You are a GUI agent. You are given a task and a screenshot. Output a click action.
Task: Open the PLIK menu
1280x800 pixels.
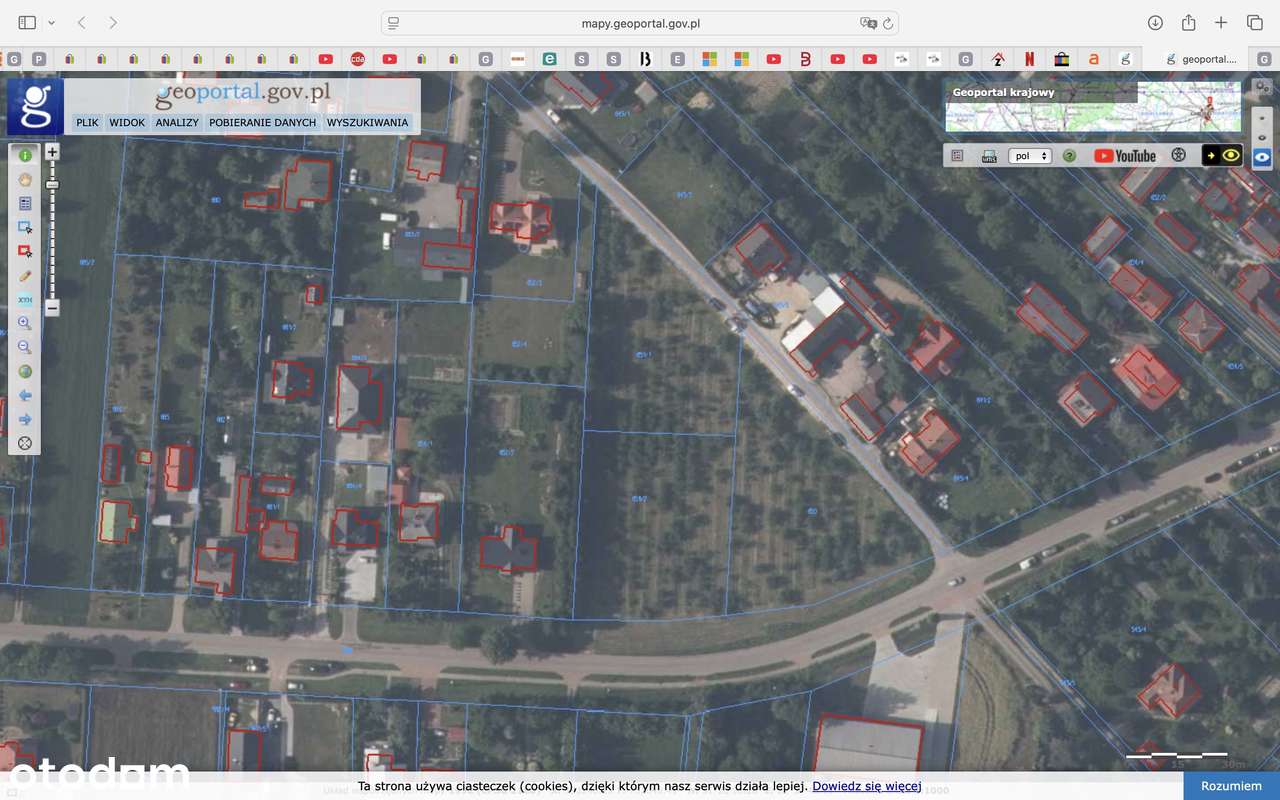tap(87, 122)
